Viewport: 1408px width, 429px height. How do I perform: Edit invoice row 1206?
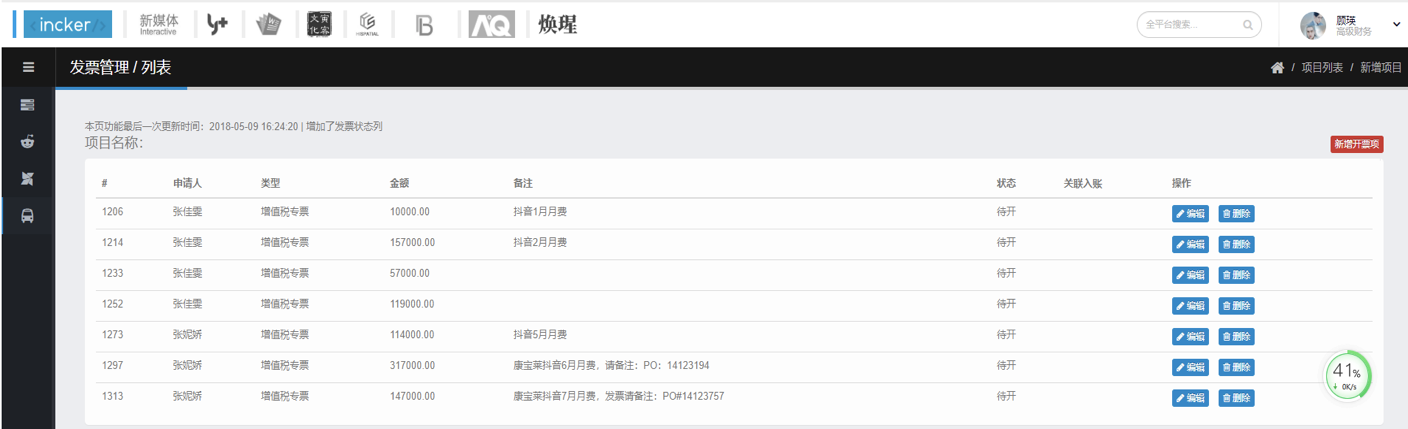click(x=1190, y=214)
